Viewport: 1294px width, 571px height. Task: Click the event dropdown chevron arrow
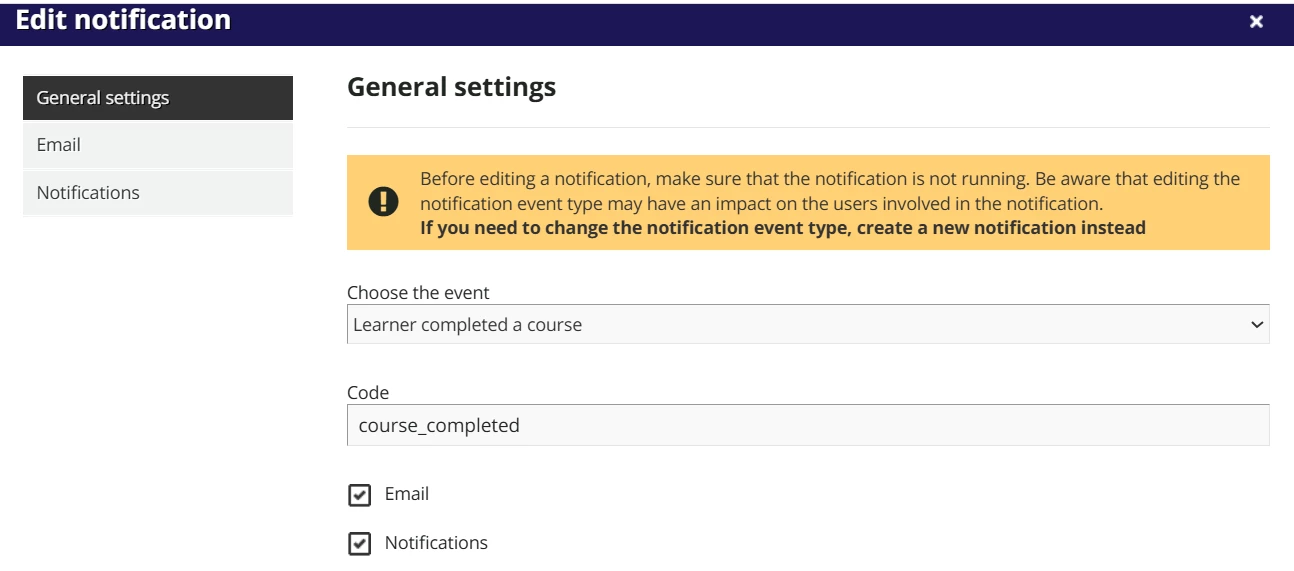click(1257, 325)
